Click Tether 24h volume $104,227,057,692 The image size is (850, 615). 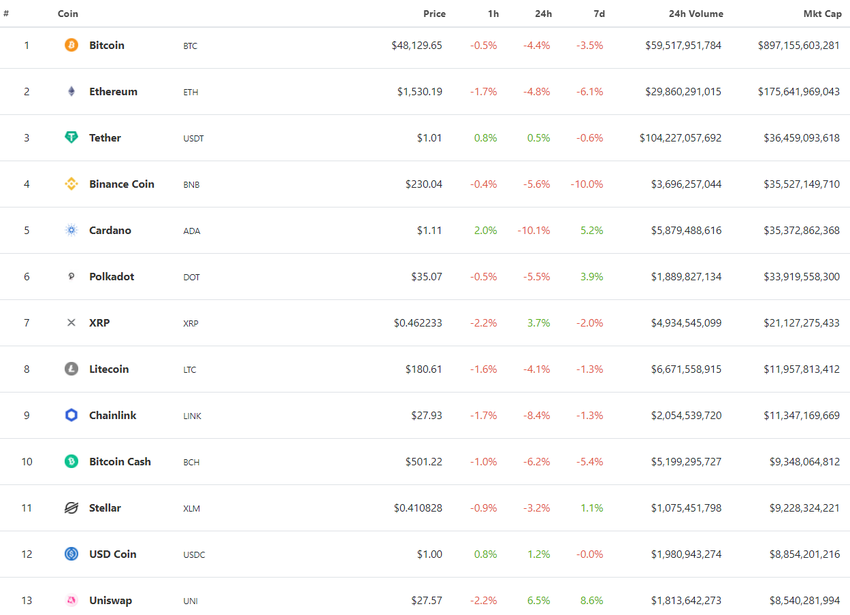680,138
